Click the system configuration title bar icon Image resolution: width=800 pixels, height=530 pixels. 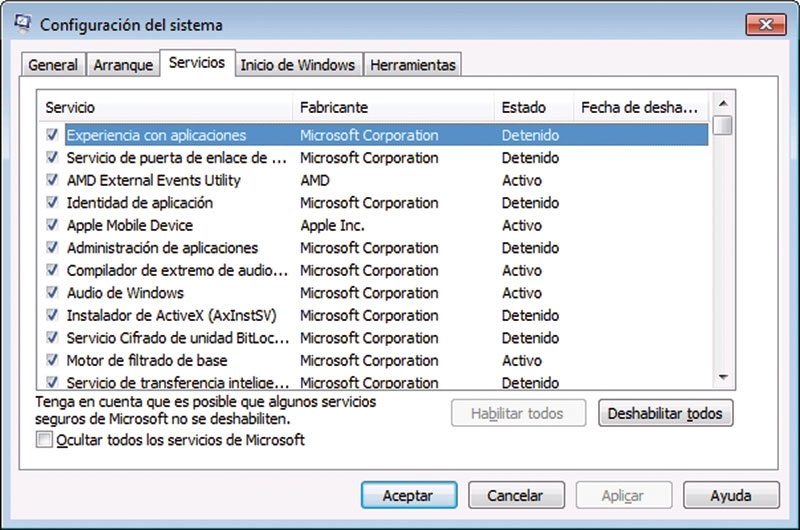pos(23,23)
